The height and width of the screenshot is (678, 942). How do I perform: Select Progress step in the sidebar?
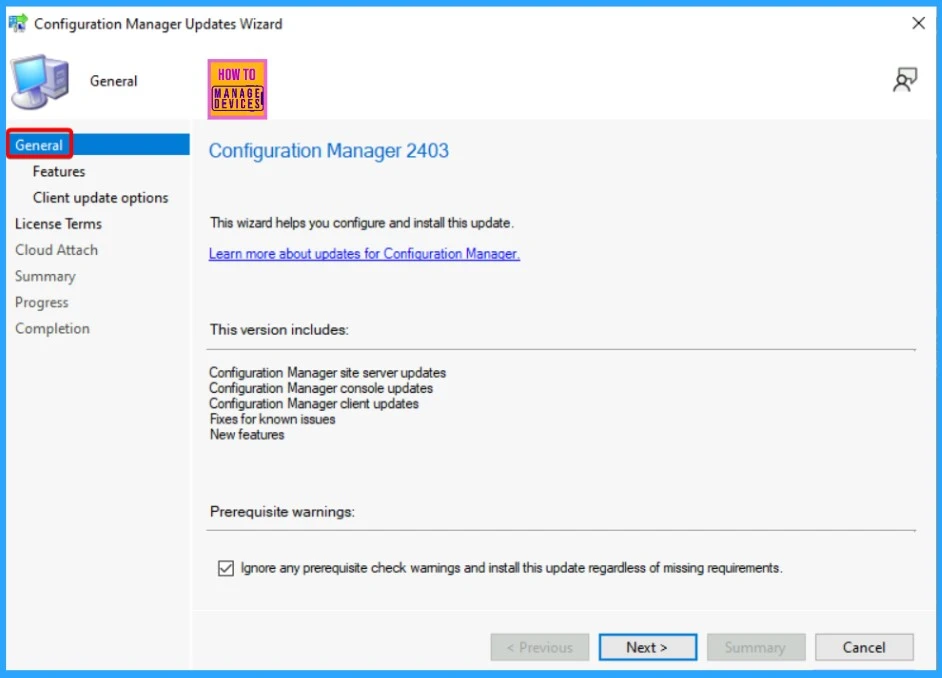click(x=41, y=303)
